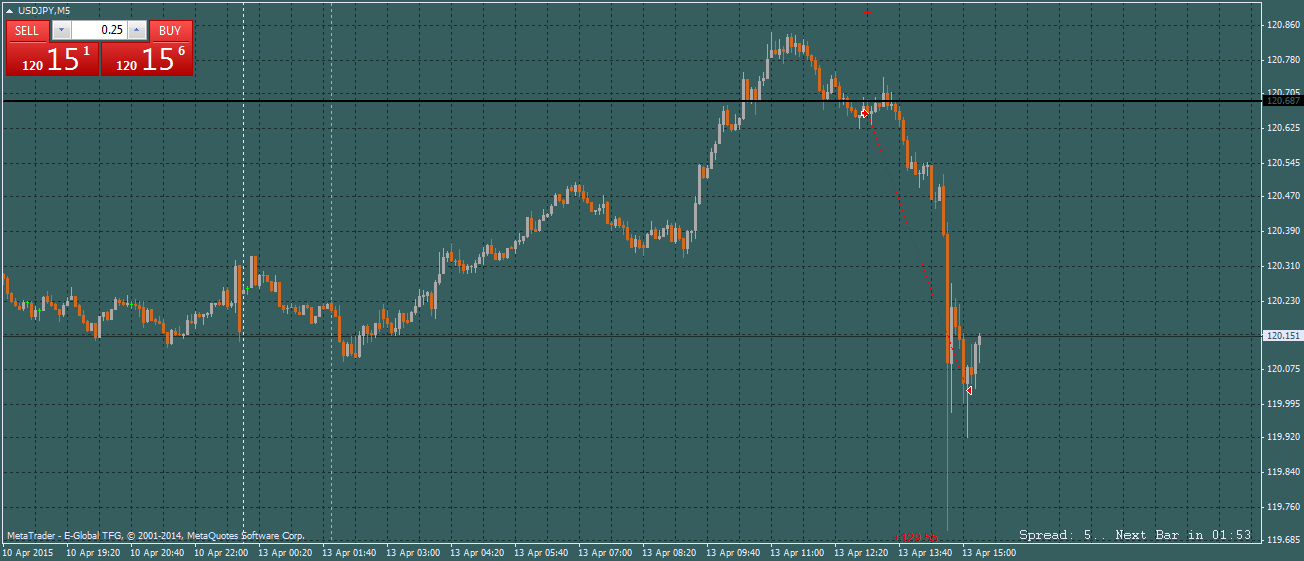Viewport: 1304px width, 561px height.
Task: Click the 120.625 price scale label
Action: (1283, 128)
